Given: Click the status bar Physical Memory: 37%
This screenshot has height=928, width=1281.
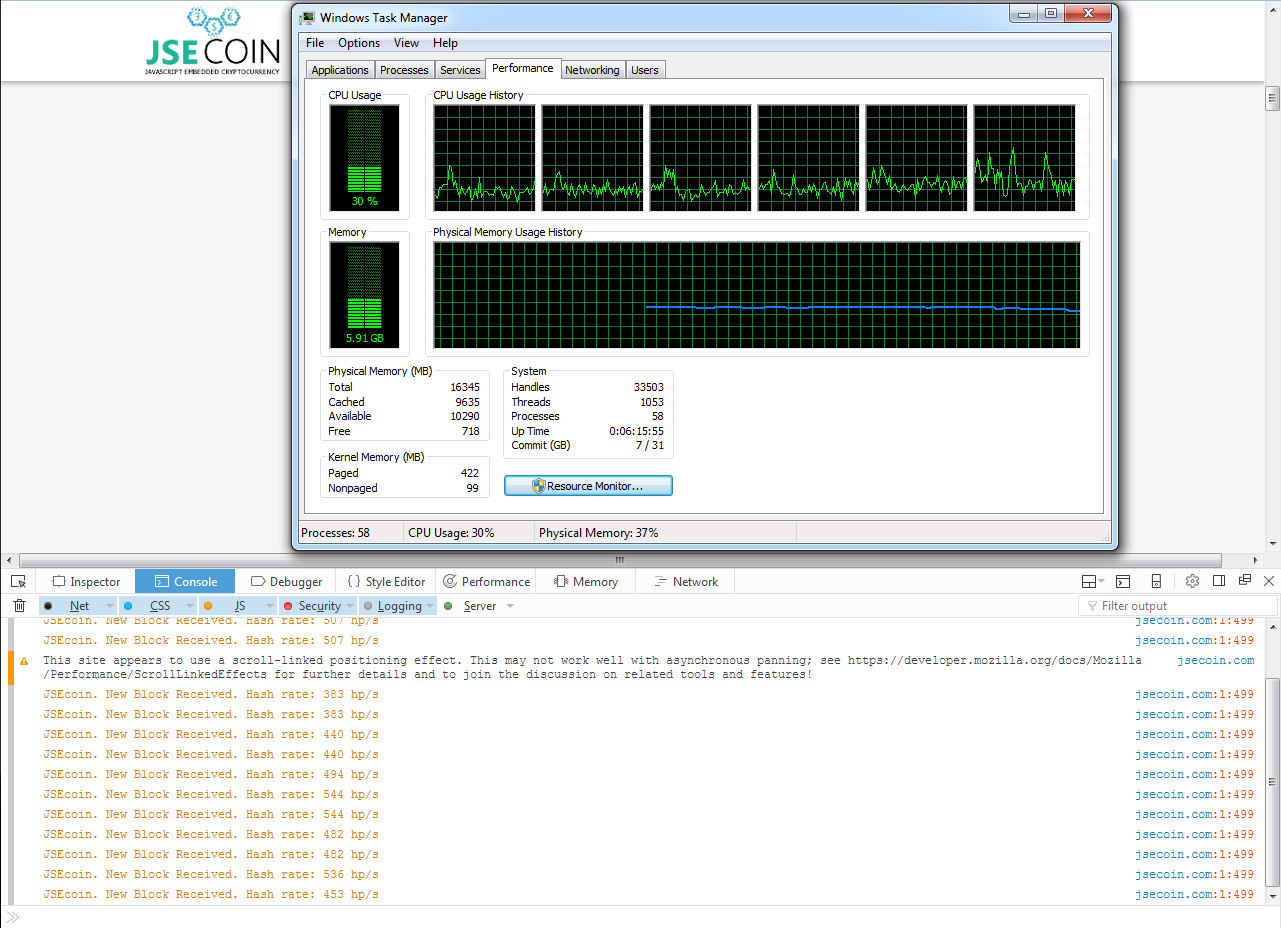Looking at the screenshot, I should [x=598, y=533].
